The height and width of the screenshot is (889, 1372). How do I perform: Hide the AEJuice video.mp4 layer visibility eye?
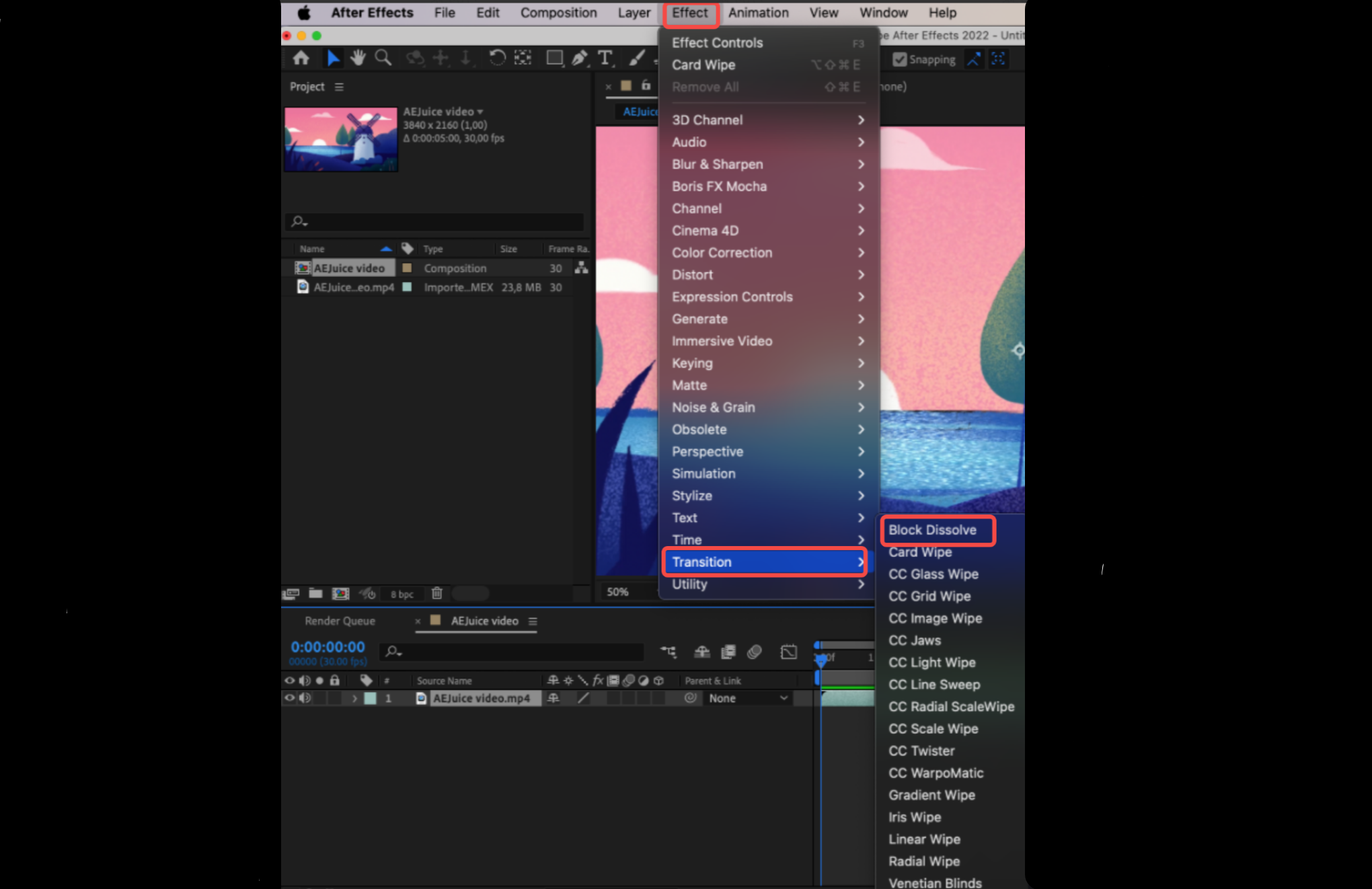(x=289, y=698)
